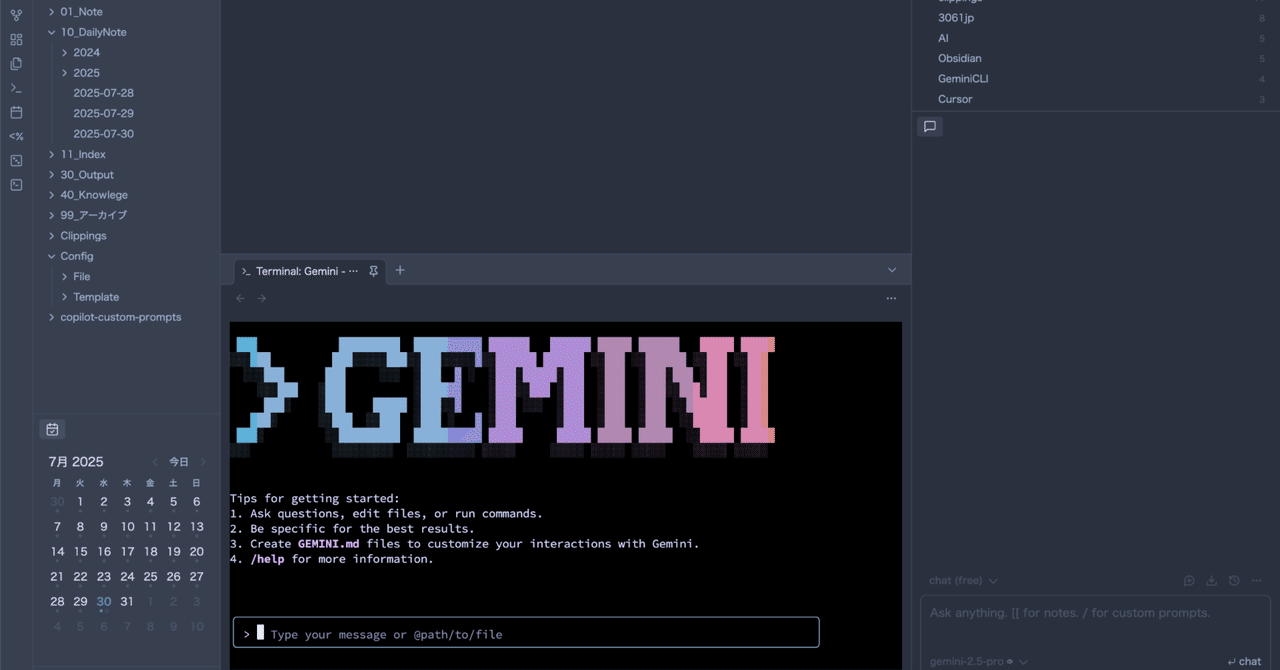Expand the Clippings folder

click(x=51, y=235)
